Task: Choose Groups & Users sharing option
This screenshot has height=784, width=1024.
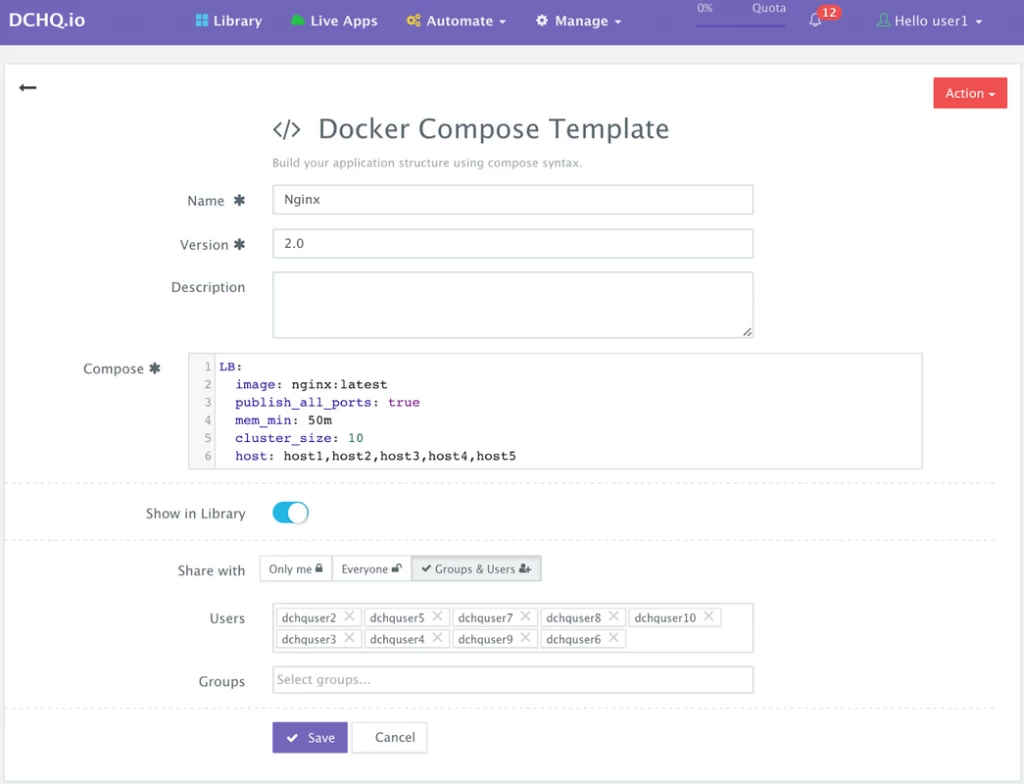Action: pyautogui.click(x=476, y=569)
